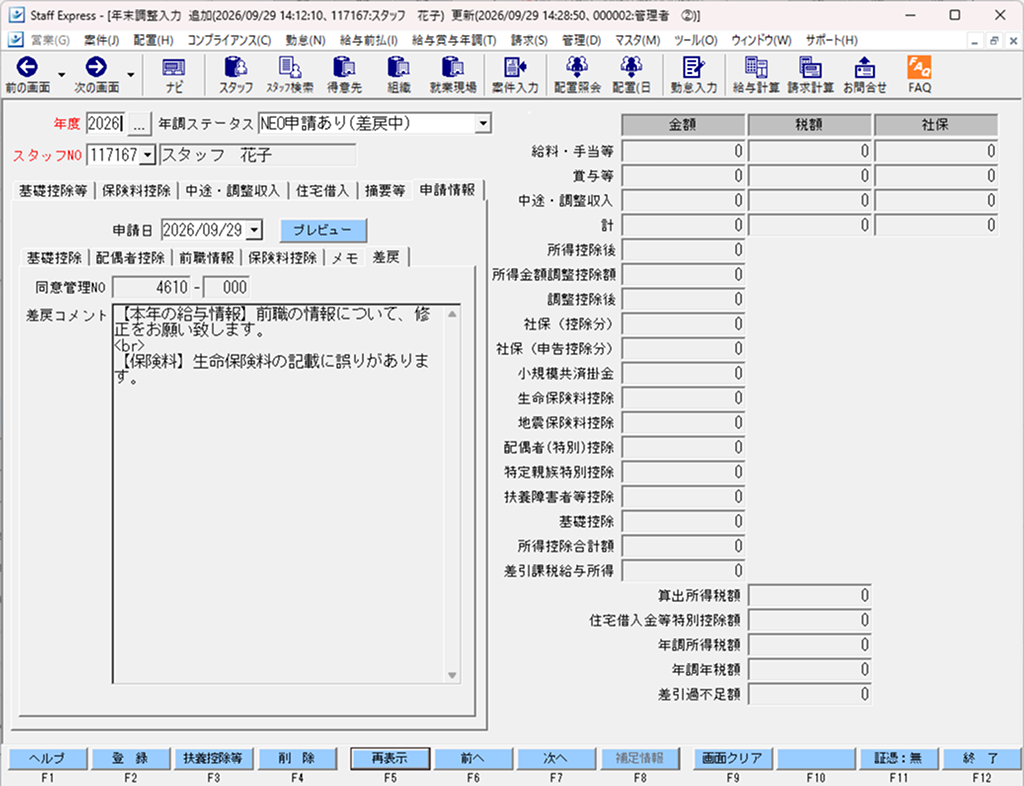
Task: Open the 案件(J) menu
Action: pos(101,40)
